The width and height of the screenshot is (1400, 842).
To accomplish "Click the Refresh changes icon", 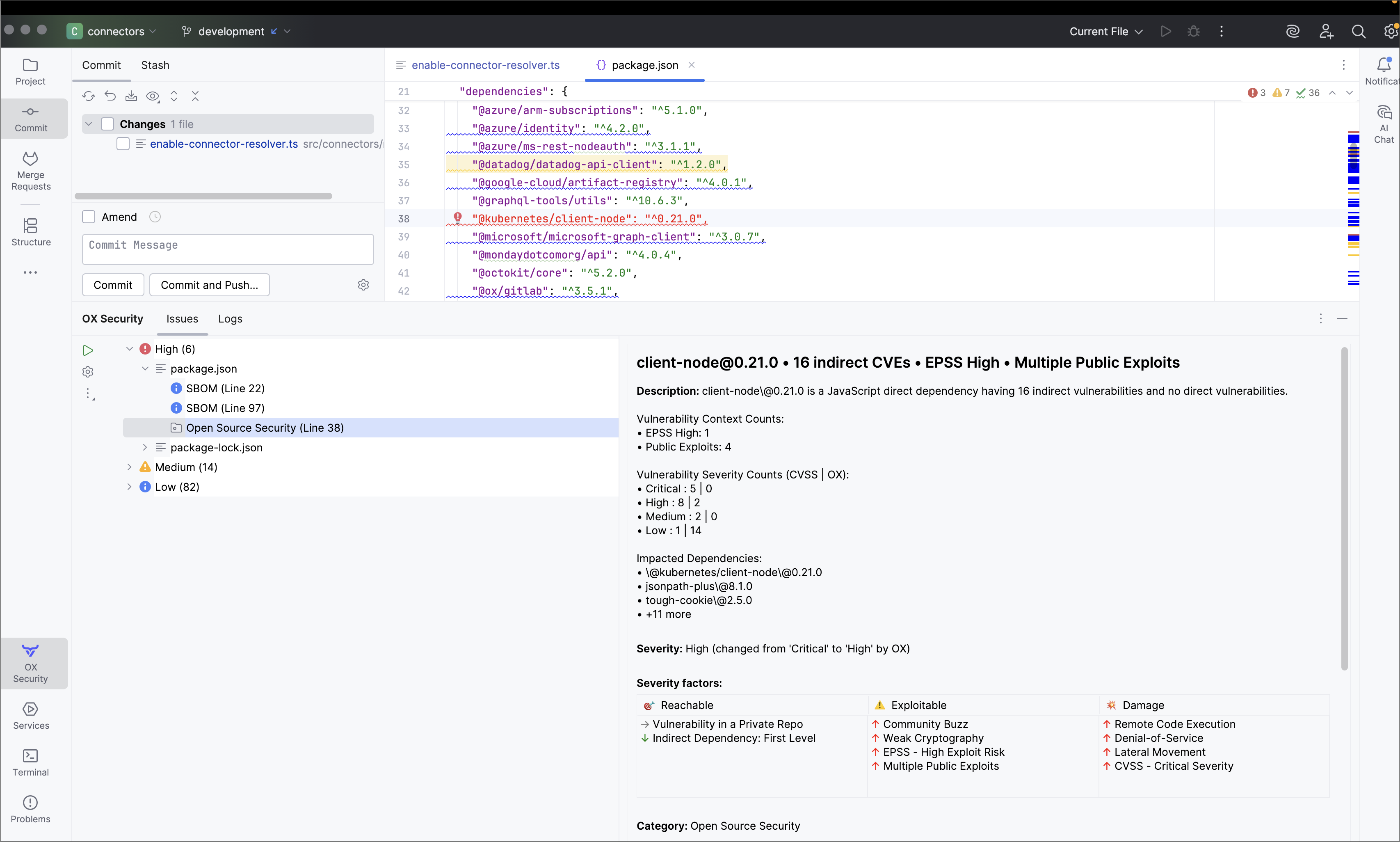I will click(x=89, y=96).
